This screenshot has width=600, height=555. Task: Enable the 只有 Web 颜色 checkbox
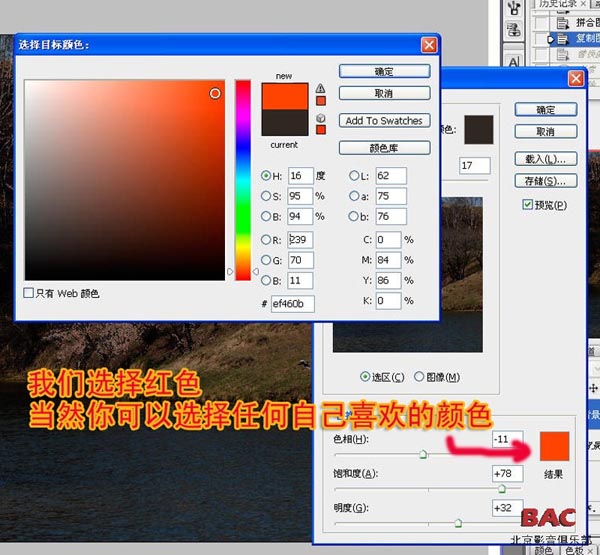click(28, 293)
